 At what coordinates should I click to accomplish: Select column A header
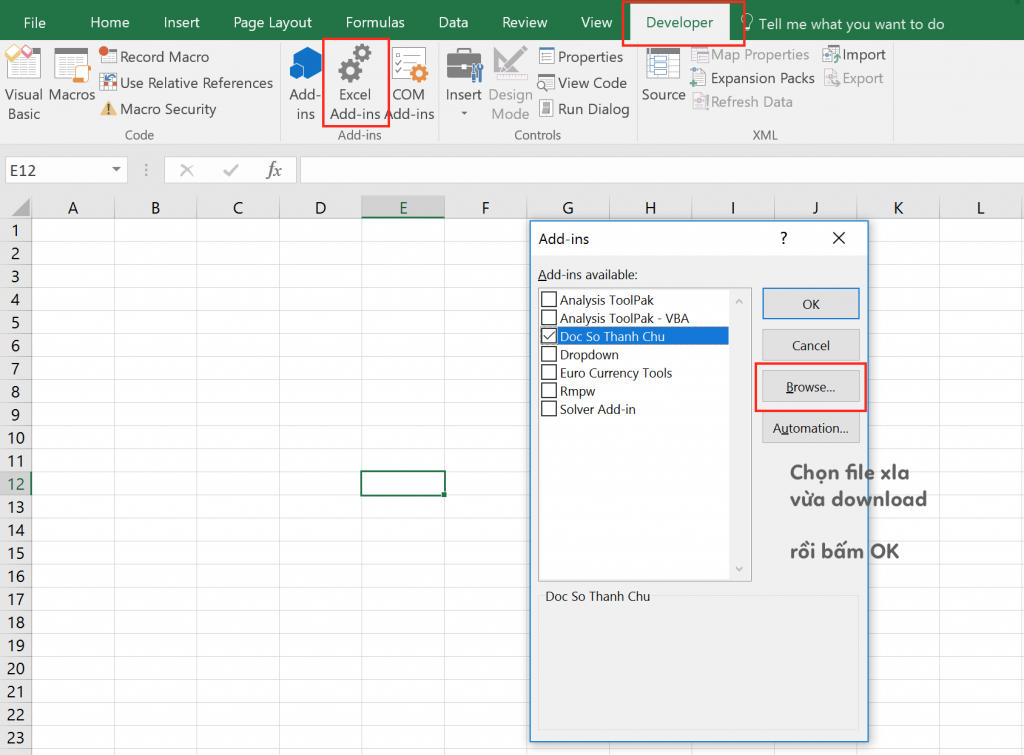pos(73,208)
